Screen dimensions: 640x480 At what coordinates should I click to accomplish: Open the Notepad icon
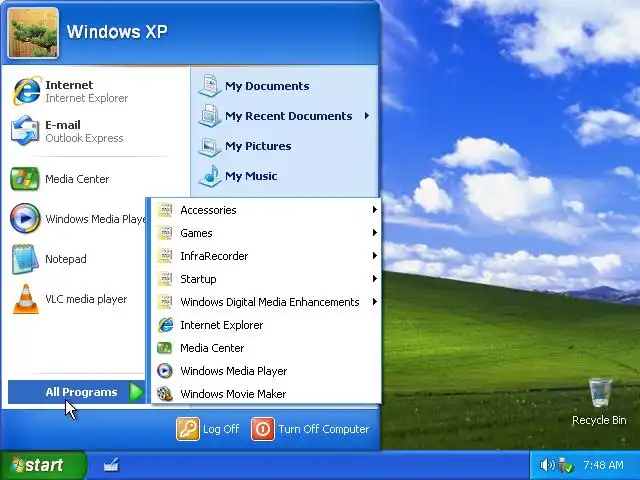pyautogui.click(x=25, y=259)
